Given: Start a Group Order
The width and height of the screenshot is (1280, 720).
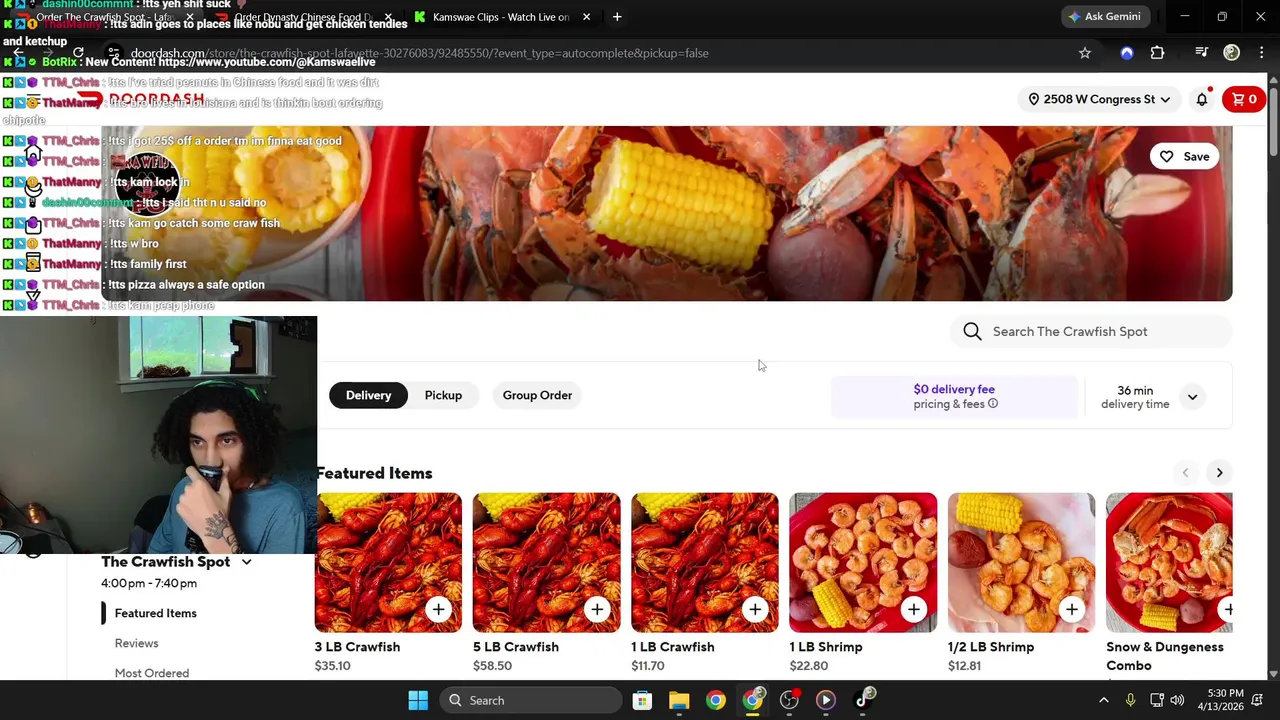Looking at the screenshot, I should point(537,395).
